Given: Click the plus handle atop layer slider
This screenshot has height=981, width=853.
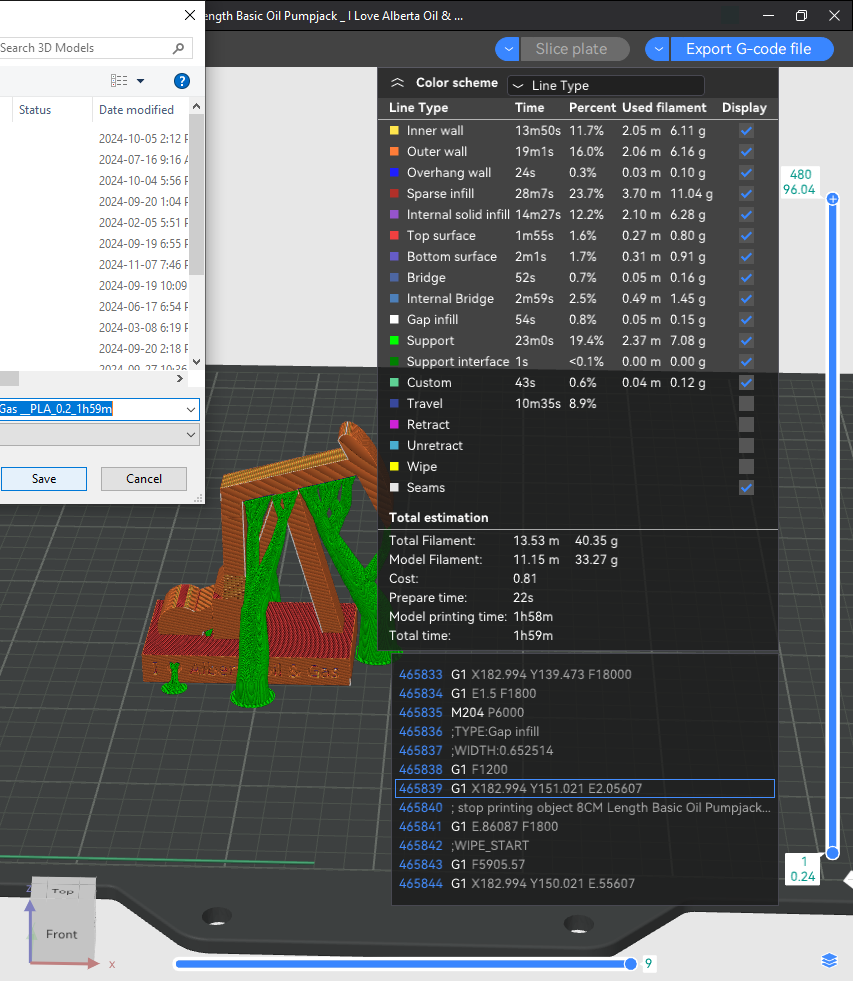Looking at the screenshot, I should pyautogui.click(x=832, y=199).
